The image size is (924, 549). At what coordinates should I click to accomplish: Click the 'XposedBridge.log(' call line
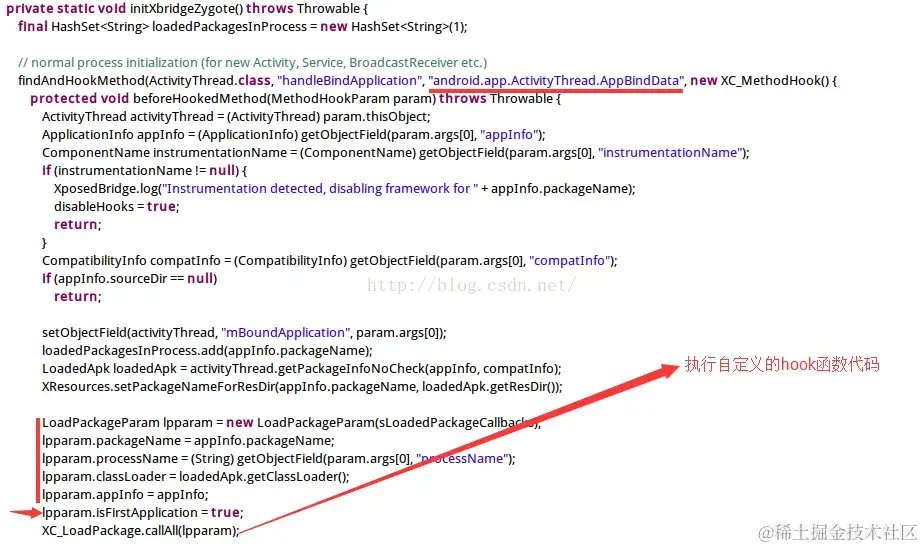pos(345,188)
